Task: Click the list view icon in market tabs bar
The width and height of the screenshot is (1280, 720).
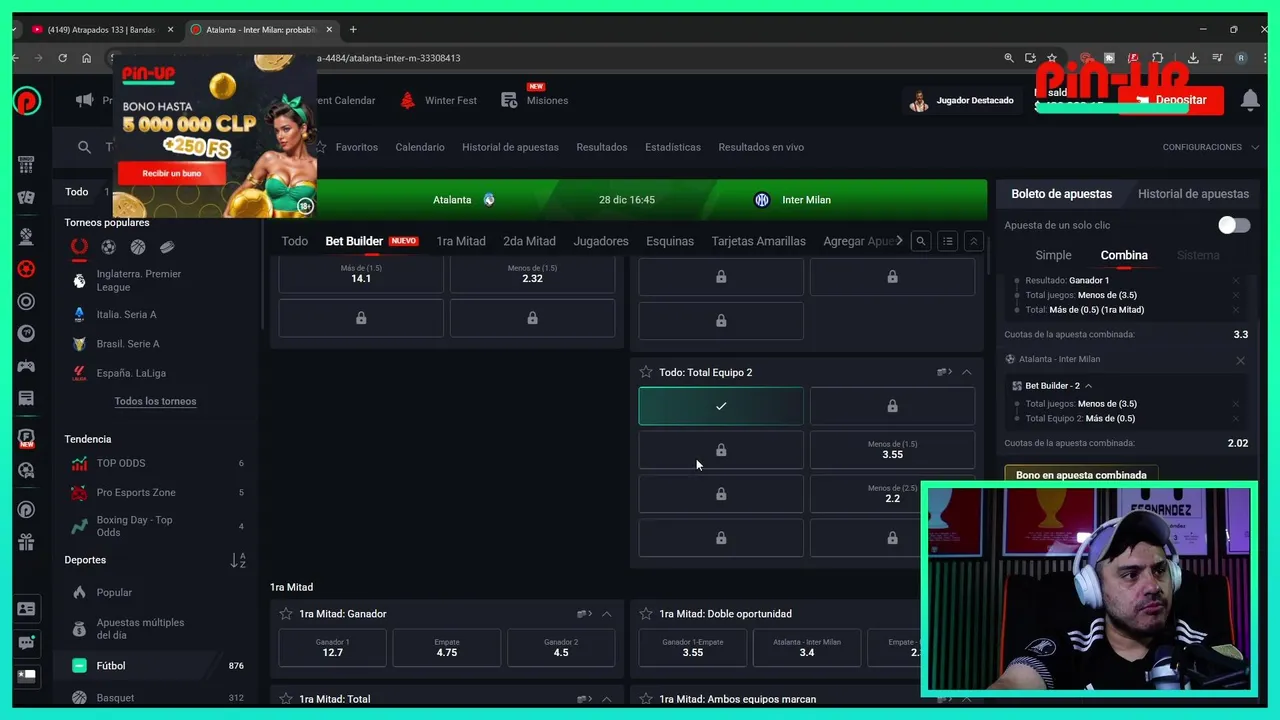Action: pos(947,241)
